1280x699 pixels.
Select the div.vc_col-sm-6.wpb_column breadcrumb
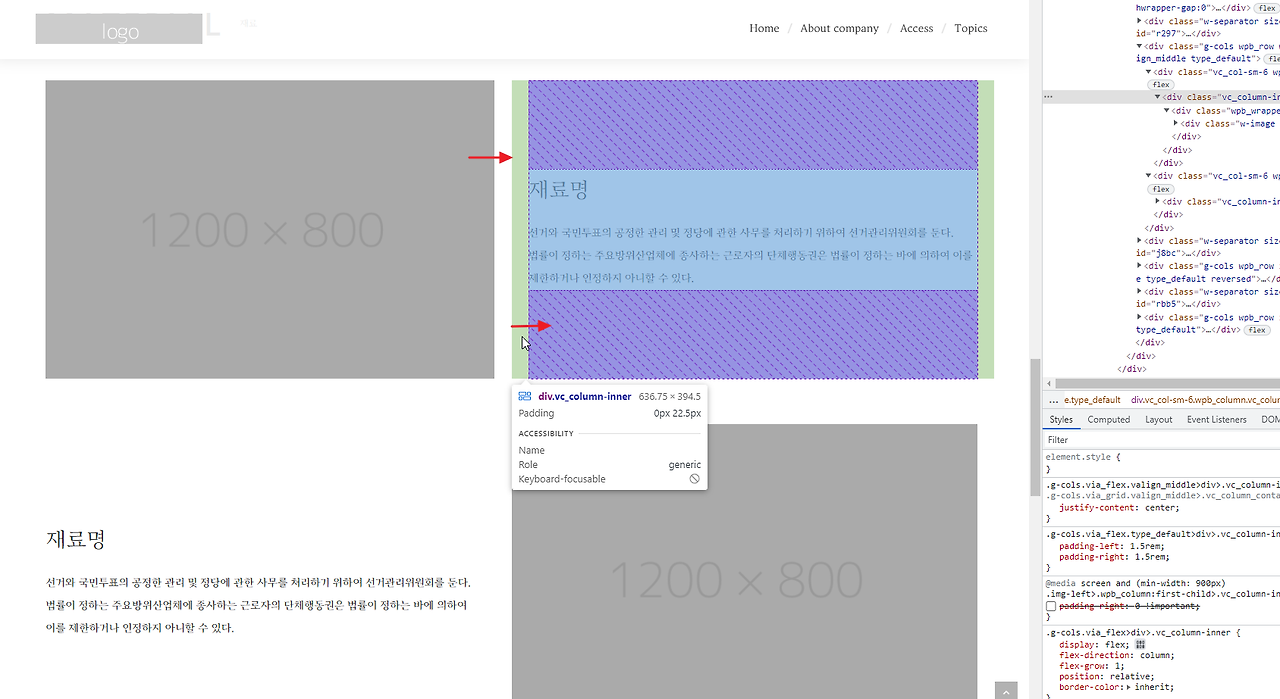tap(1205, 400)
